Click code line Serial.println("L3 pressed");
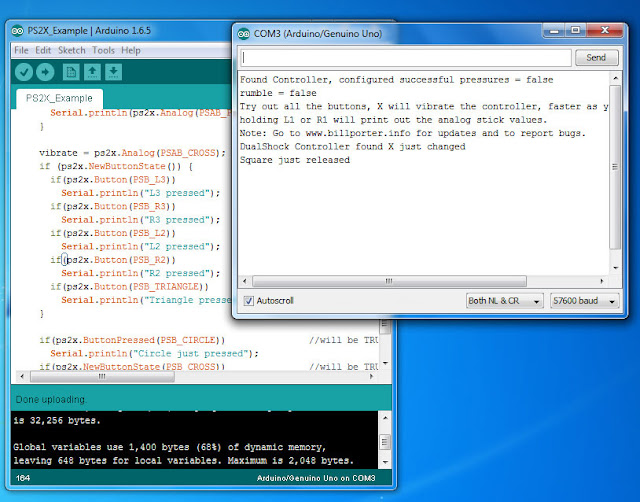The image size is (640, 502). (140, 193)
